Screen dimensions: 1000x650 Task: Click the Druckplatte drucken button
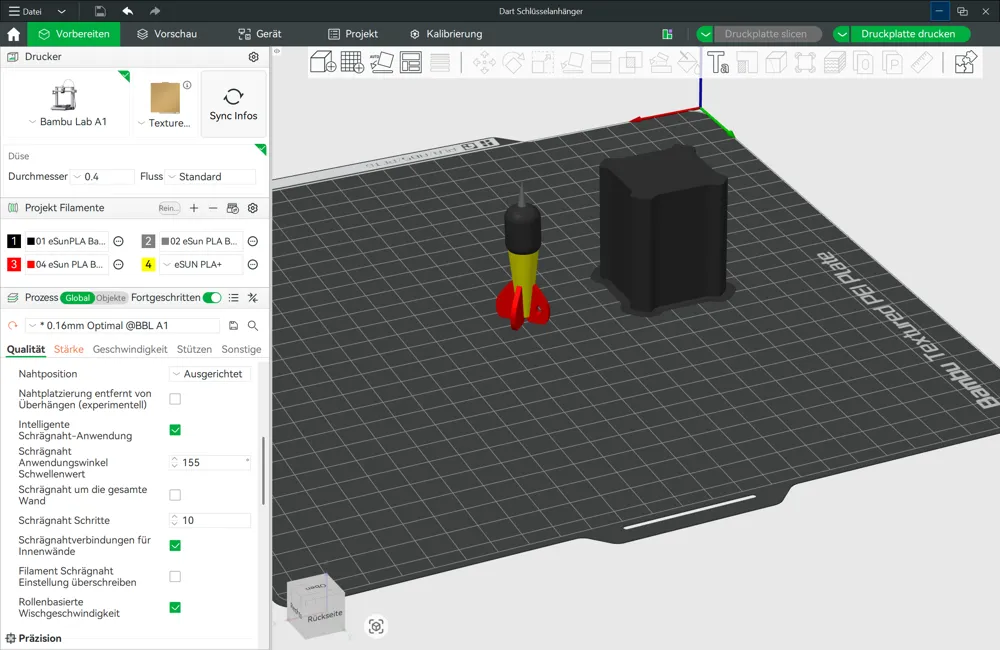pos(908,34)
